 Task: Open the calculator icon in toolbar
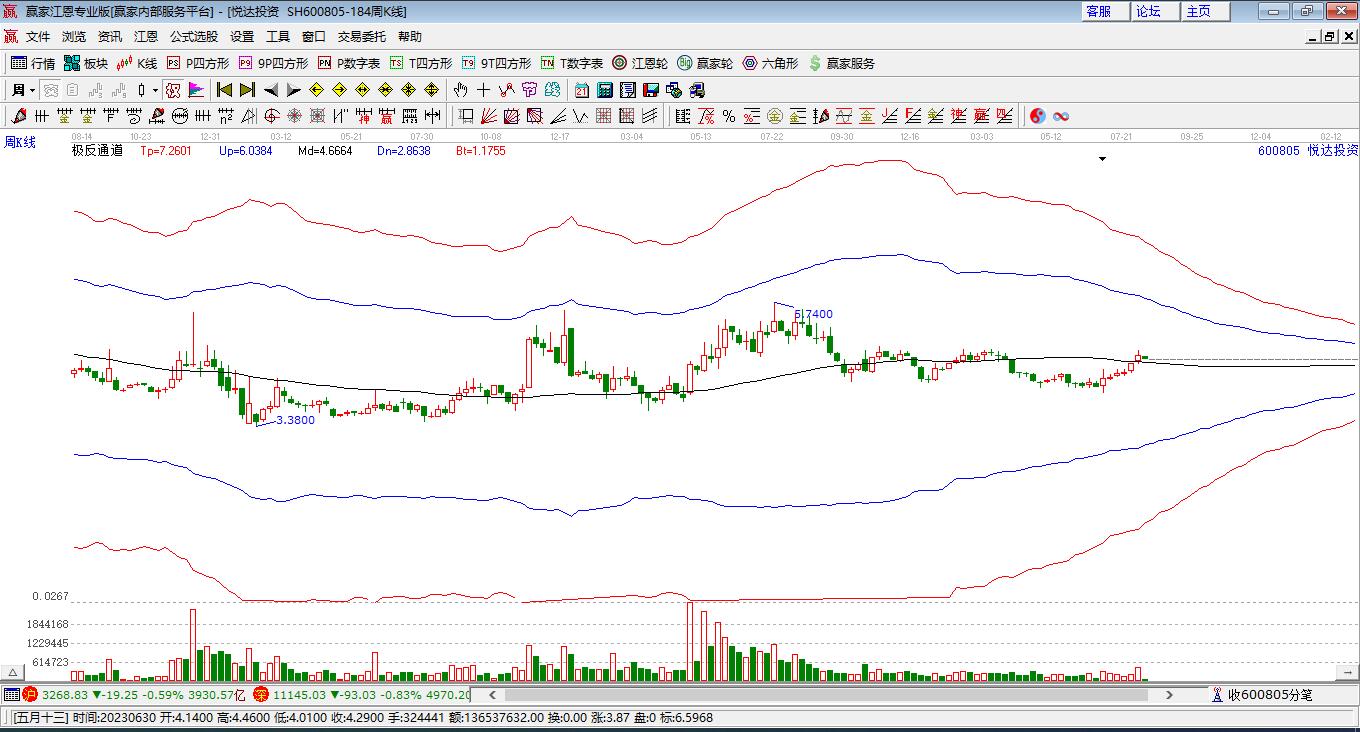pos(604,90)
